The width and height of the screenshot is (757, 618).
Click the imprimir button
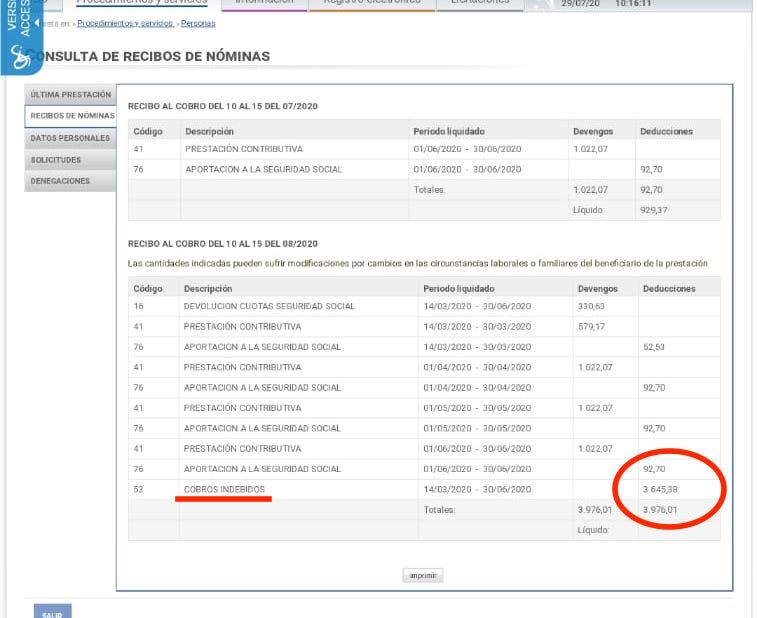423,576
